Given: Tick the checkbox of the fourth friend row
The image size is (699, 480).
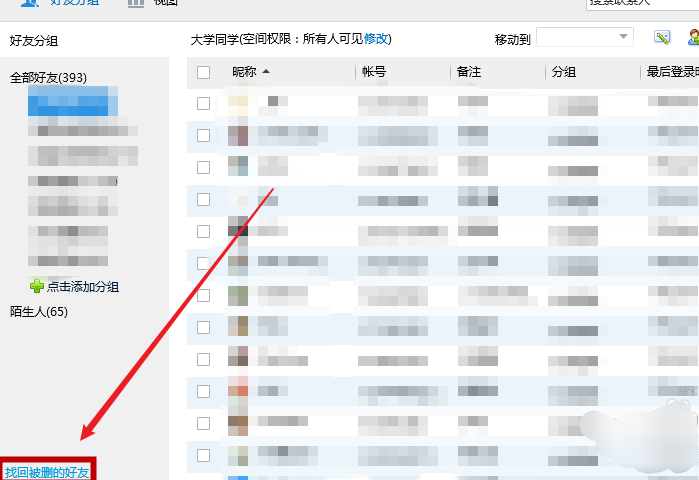Looking at the screenshot, I should point(203,199).
